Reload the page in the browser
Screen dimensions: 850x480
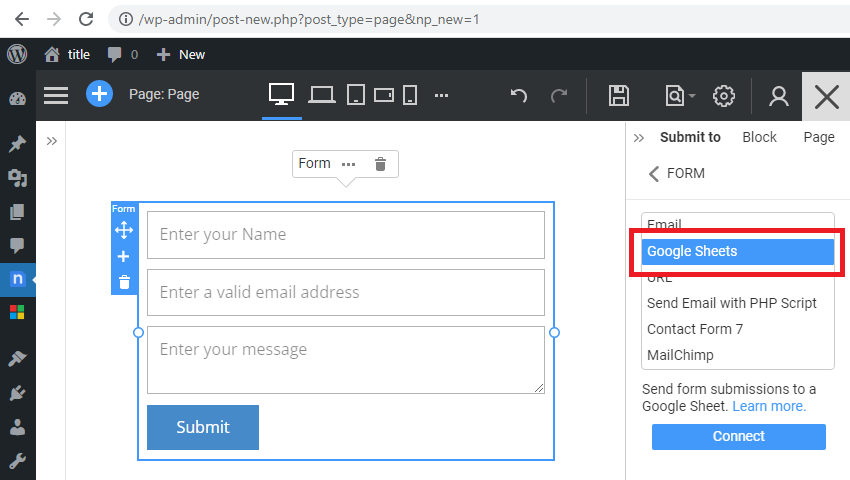pyautogui.click(x=86, y=20)
